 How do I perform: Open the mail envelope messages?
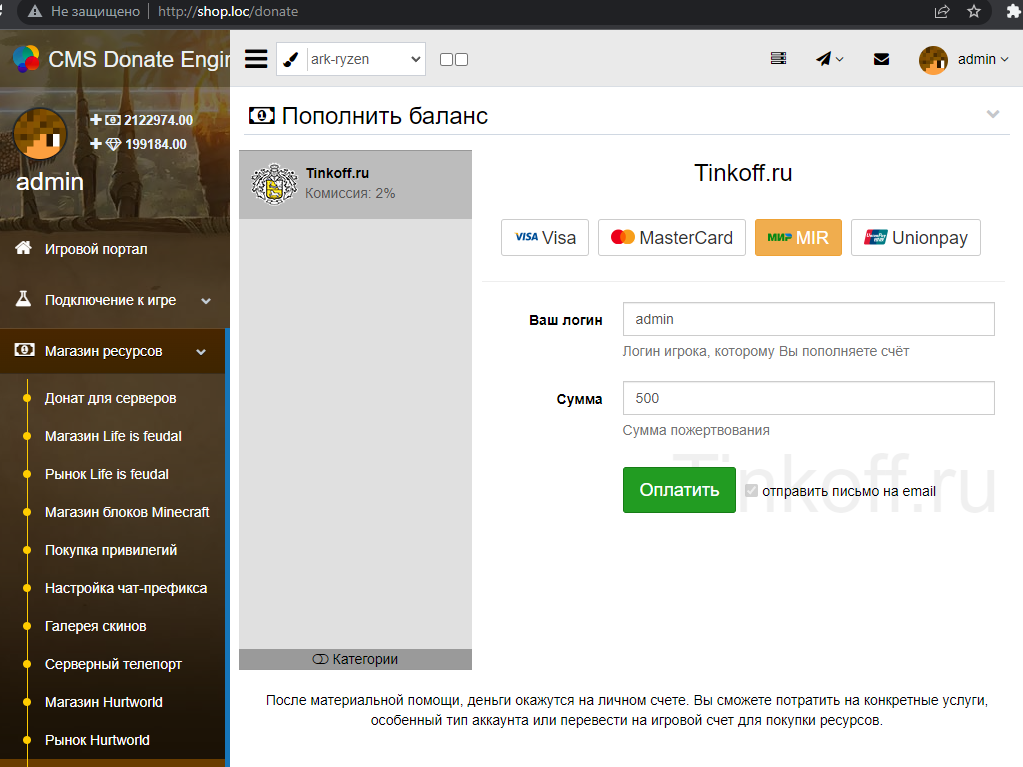881,59
